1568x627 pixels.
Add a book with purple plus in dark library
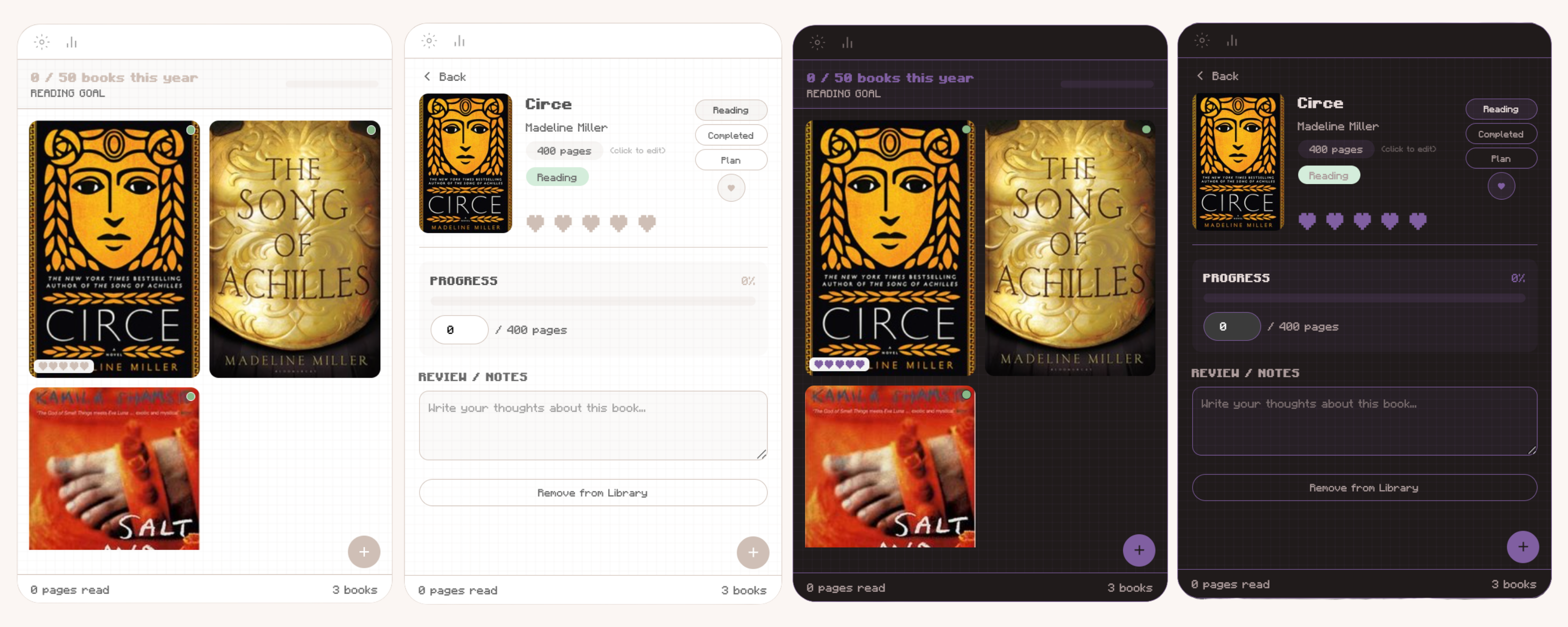tap(1139, 550)
